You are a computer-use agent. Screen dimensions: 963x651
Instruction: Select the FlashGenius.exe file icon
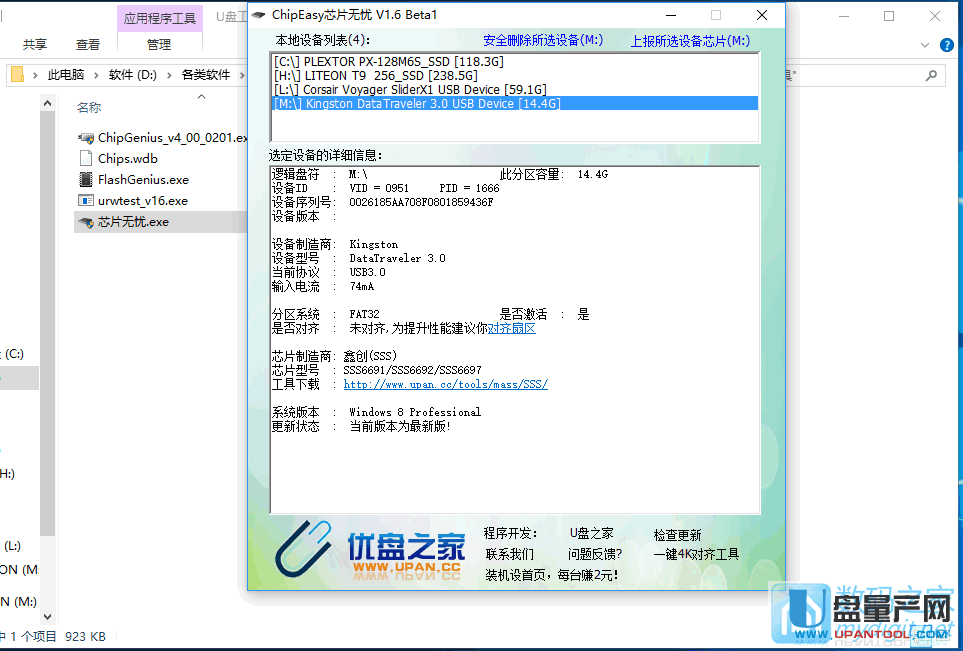coord(86,180)
